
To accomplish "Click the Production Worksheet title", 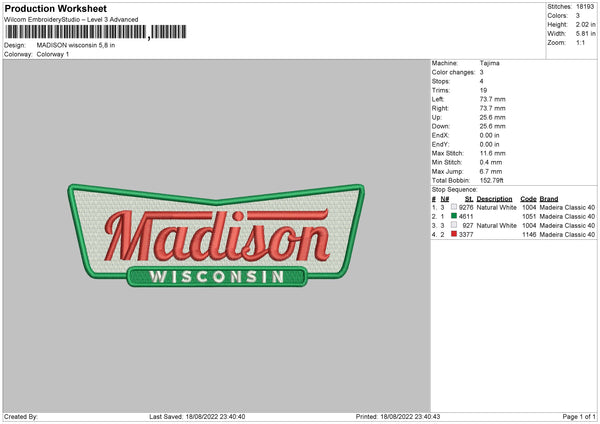I will click(x=55, y=8).
